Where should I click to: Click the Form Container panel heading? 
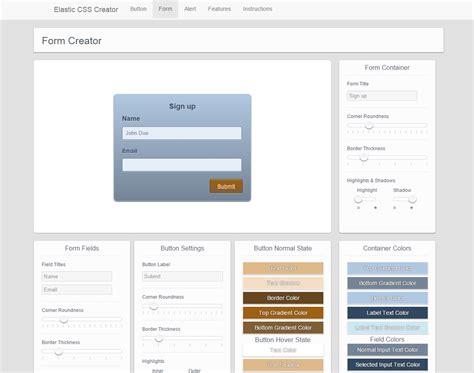(x=387, y=68)
